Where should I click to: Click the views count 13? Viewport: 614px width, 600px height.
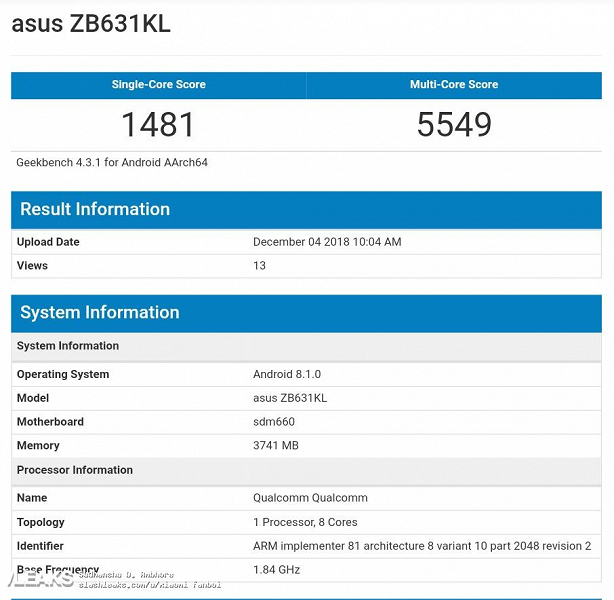(259, 266)
